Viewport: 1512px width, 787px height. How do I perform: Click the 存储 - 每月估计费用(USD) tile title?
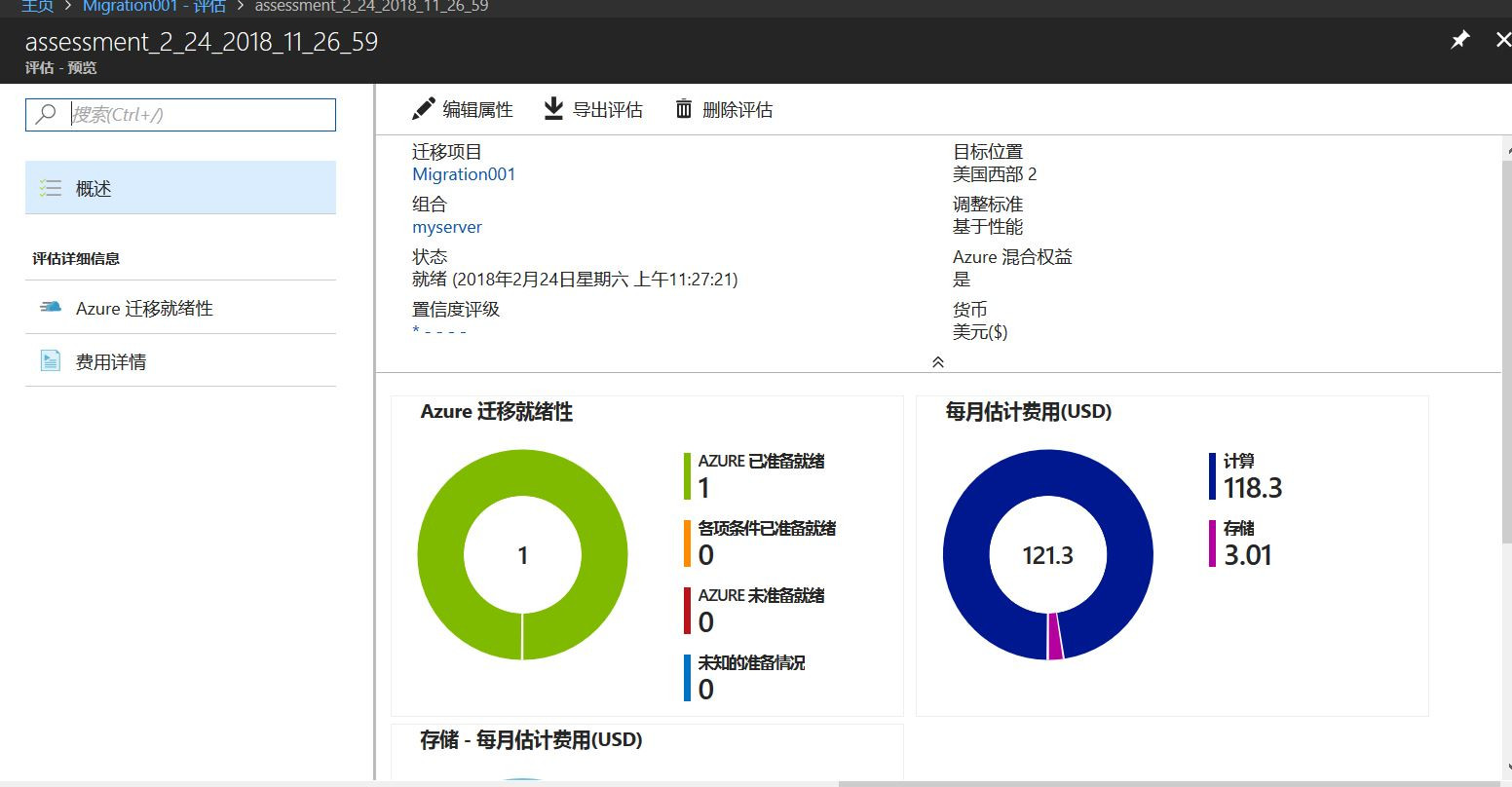point(531,740)
